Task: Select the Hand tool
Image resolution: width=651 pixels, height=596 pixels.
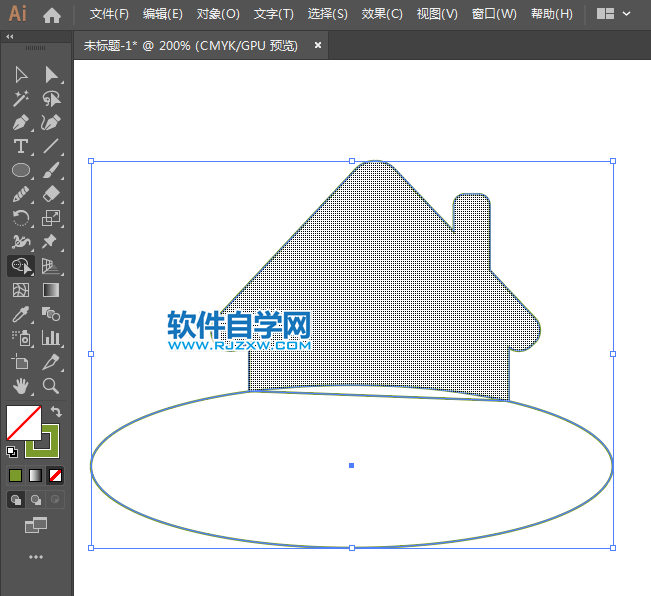Action: pyautogui.click(x=21, y=386)
